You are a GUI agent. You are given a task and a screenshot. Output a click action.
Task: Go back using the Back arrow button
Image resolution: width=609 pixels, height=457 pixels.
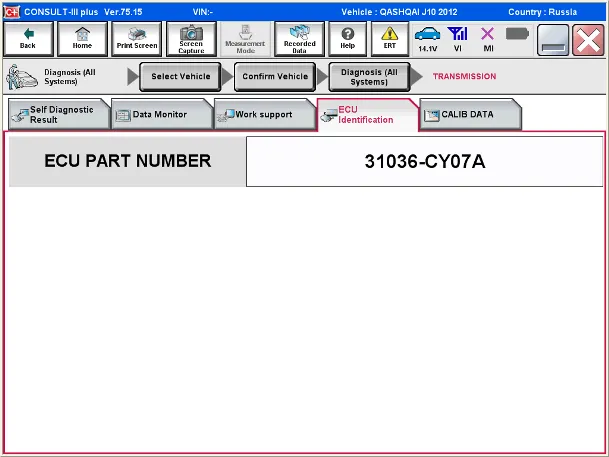tap(28, 39)
